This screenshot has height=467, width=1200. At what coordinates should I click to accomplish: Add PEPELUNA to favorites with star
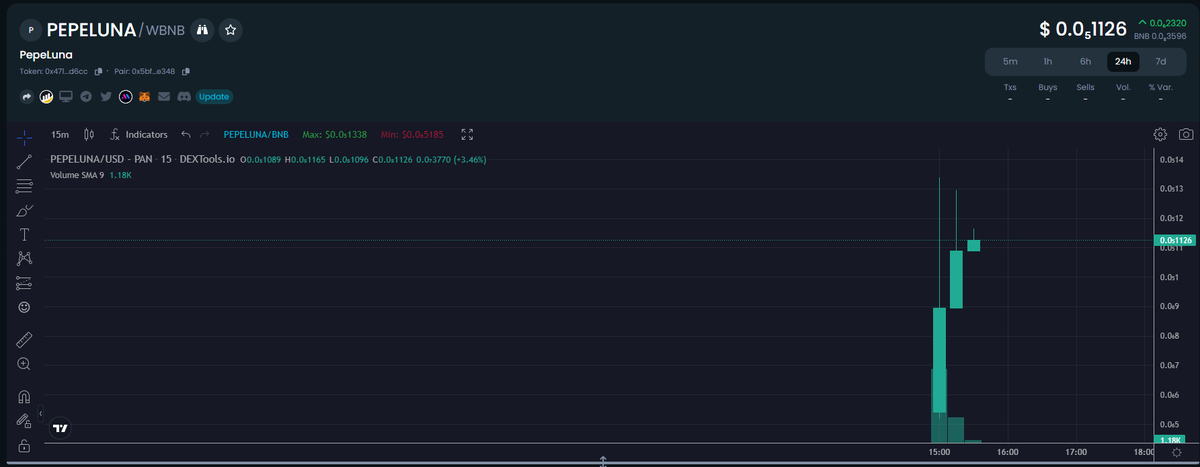230,30
